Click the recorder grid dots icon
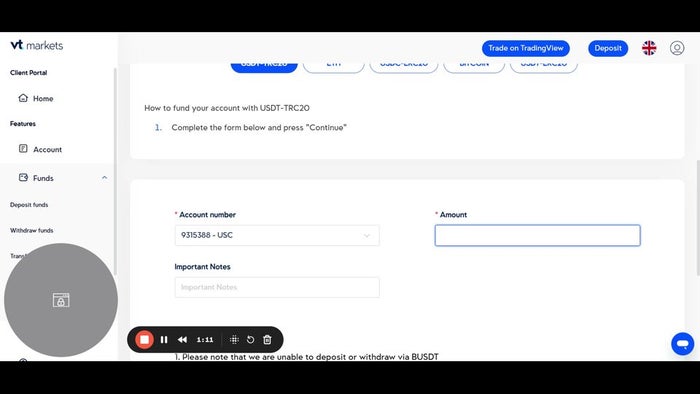 pyautogui.click(x=234, y=340)
